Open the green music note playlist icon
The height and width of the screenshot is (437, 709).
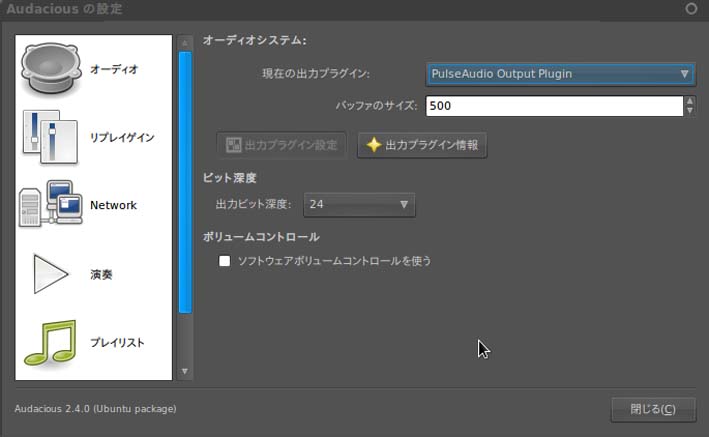tap(51, 342)
